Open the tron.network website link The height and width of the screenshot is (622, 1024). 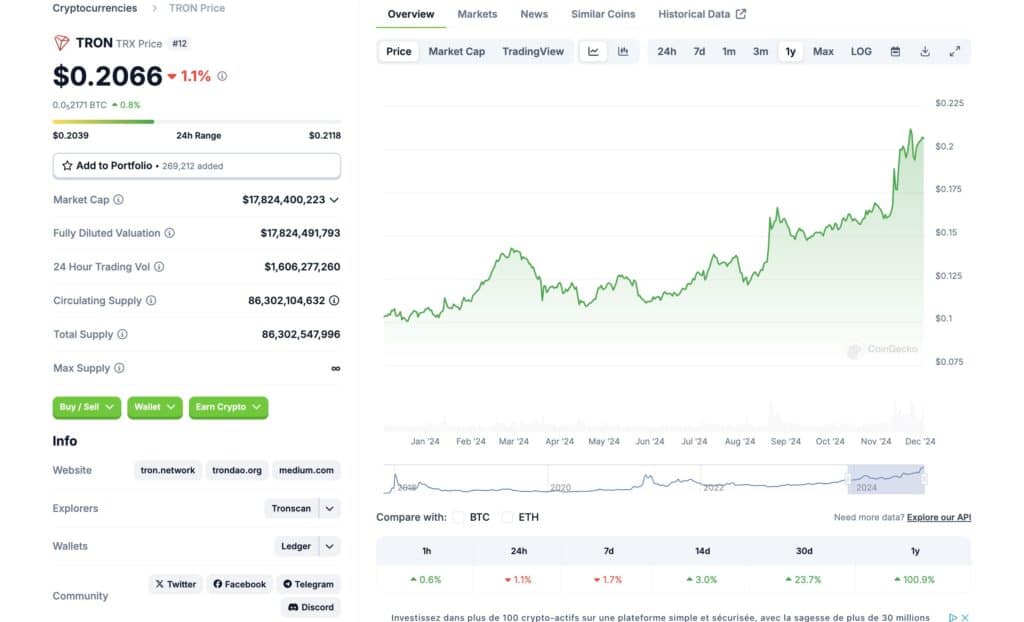tap(168, 470)
